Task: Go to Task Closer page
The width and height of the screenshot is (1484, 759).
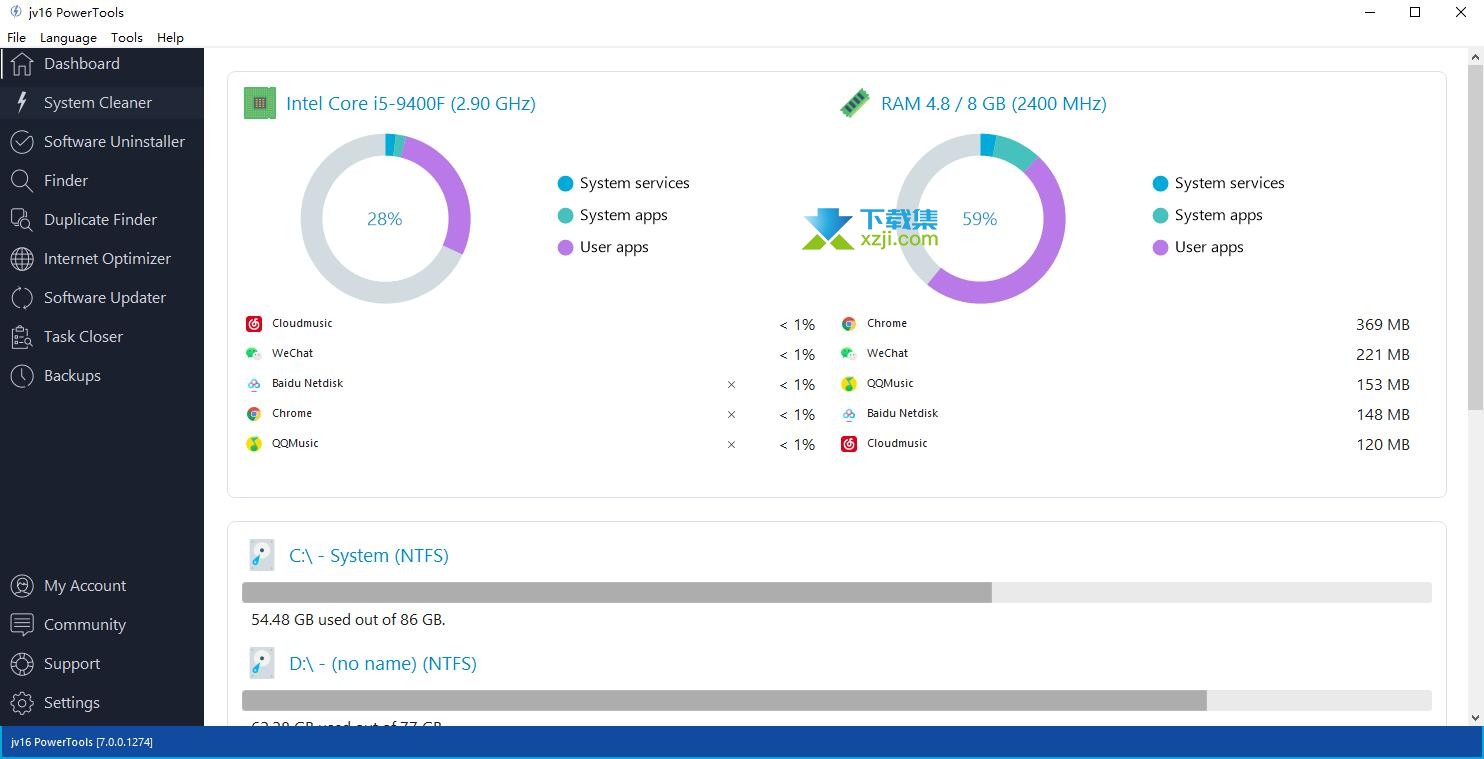Action: 102,337
